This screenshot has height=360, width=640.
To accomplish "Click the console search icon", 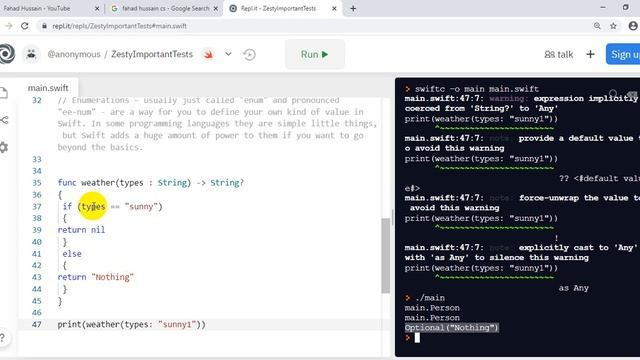I will coord(613,94).
